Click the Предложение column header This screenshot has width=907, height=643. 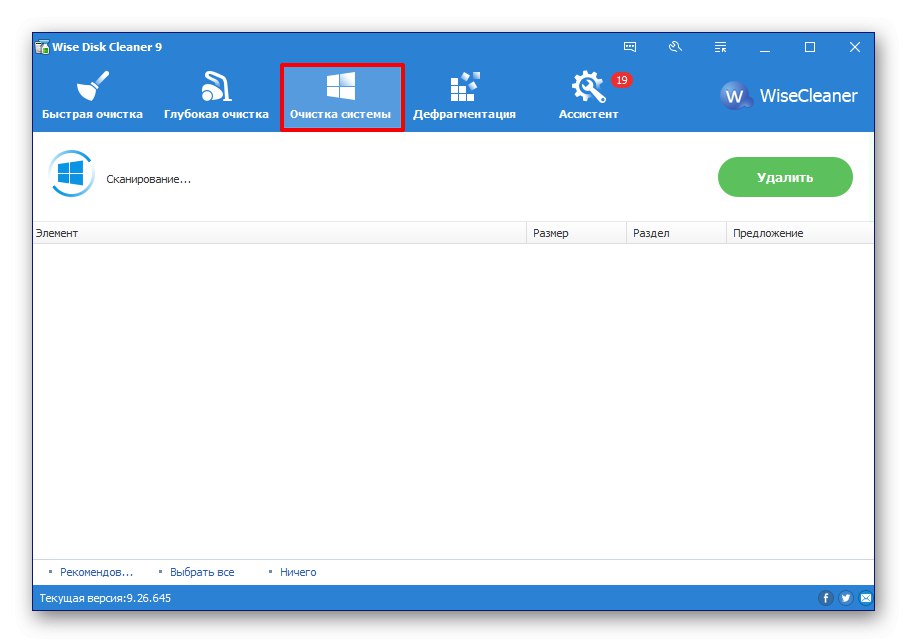coord(800,233)
